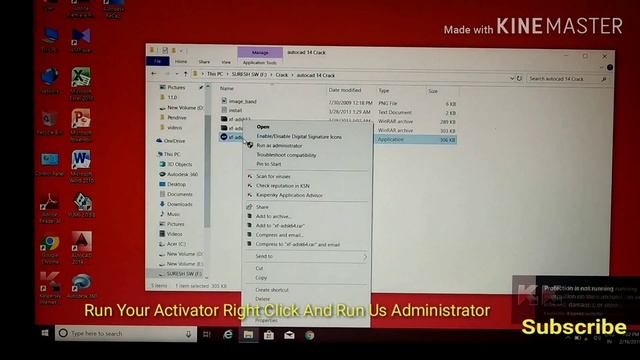
Task: Click File Explorer taskbar icon
Action: click(x=248, y=335)
